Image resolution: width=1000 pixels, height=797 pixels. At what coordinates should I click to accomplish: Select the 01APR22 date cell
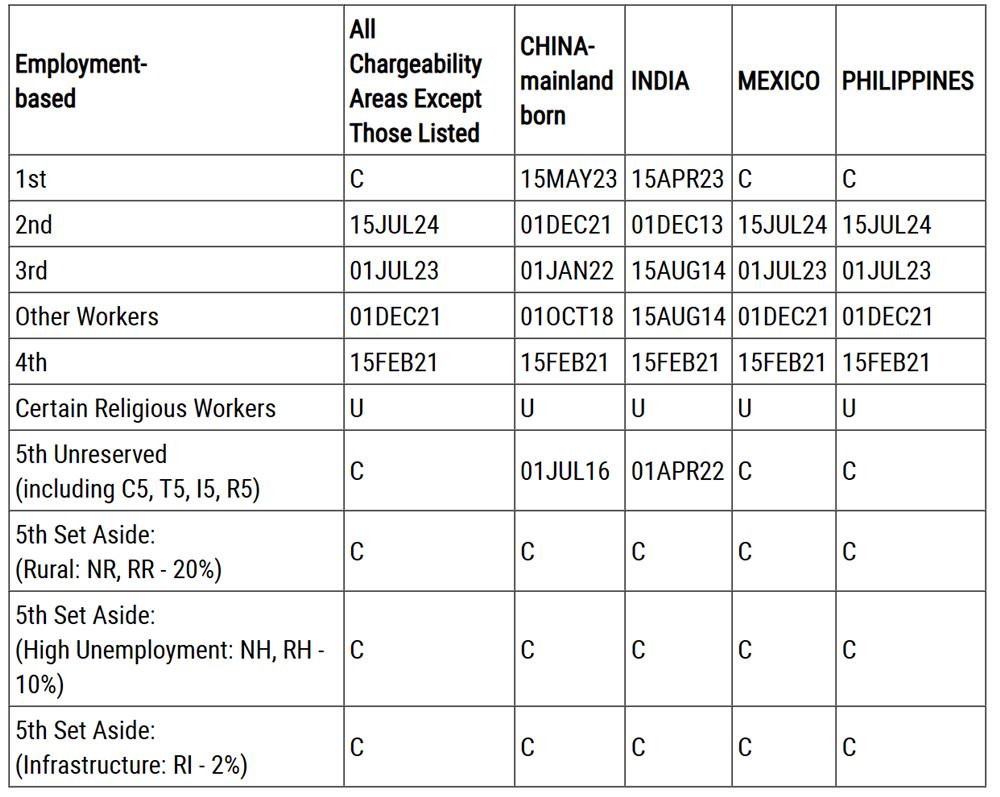tap(677, 471)
